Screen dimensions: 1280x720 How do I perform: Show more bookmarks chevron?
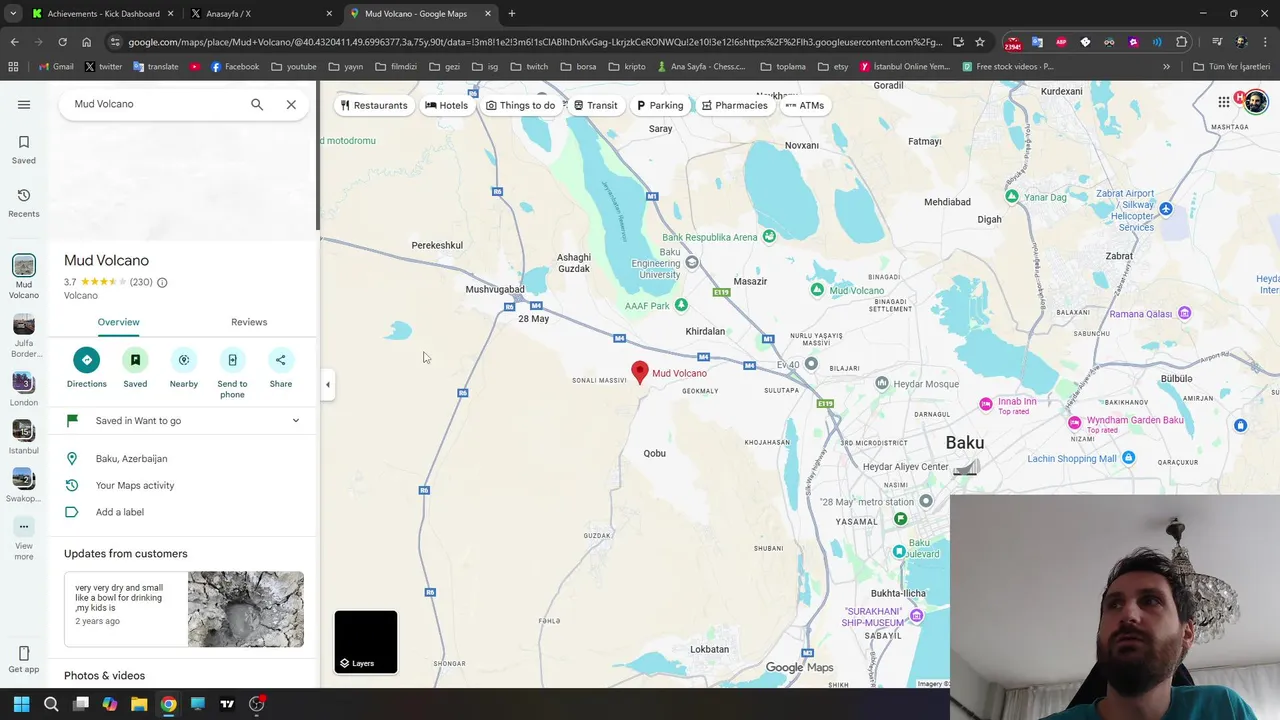pyautogui.click(x=1166, y=67)
